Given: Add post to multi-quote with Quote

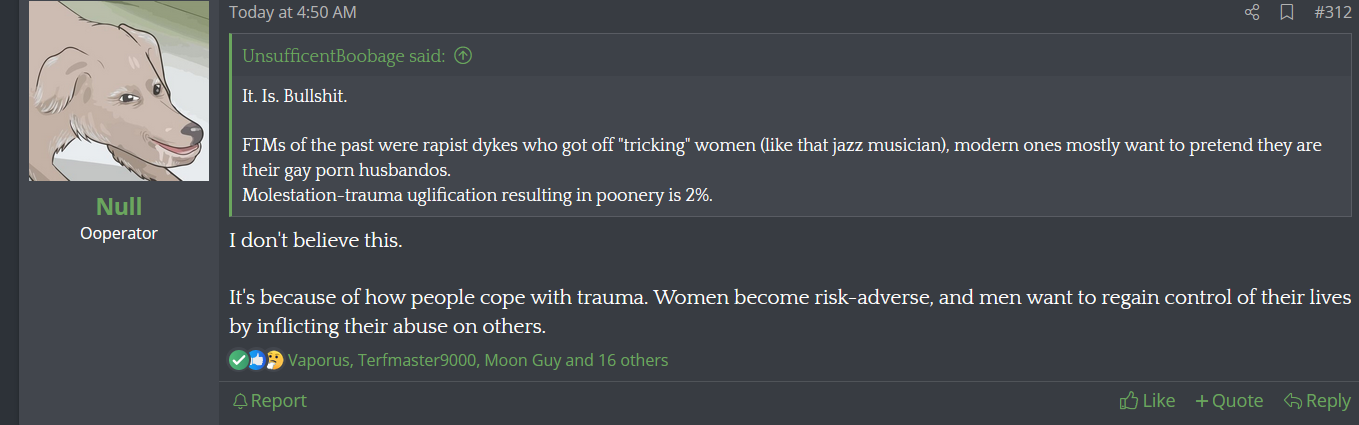Looking at the screenshot, I should [x=1229, y=401].
